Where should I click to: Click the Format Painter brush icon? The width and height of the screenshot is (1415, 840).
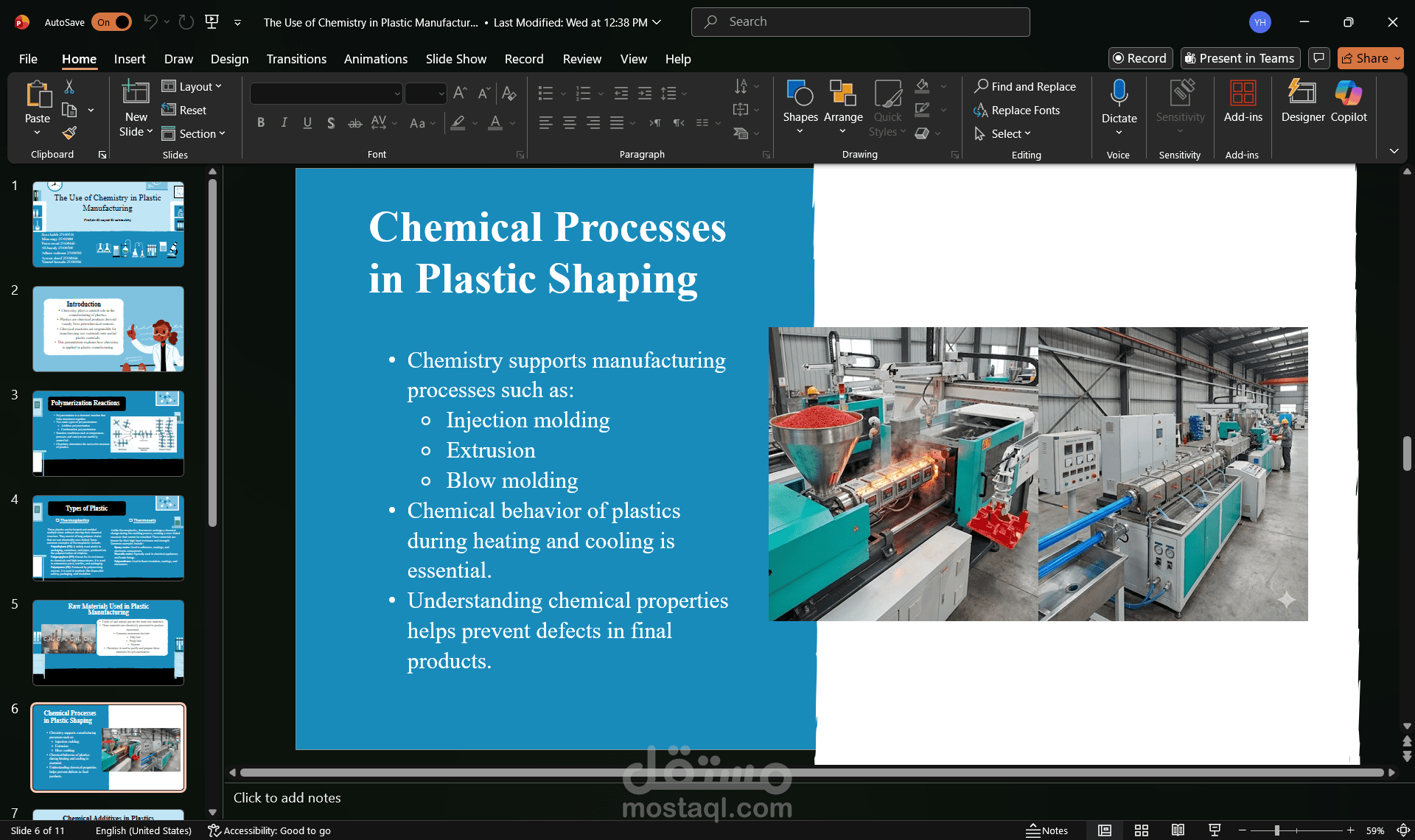pos(69,133)
